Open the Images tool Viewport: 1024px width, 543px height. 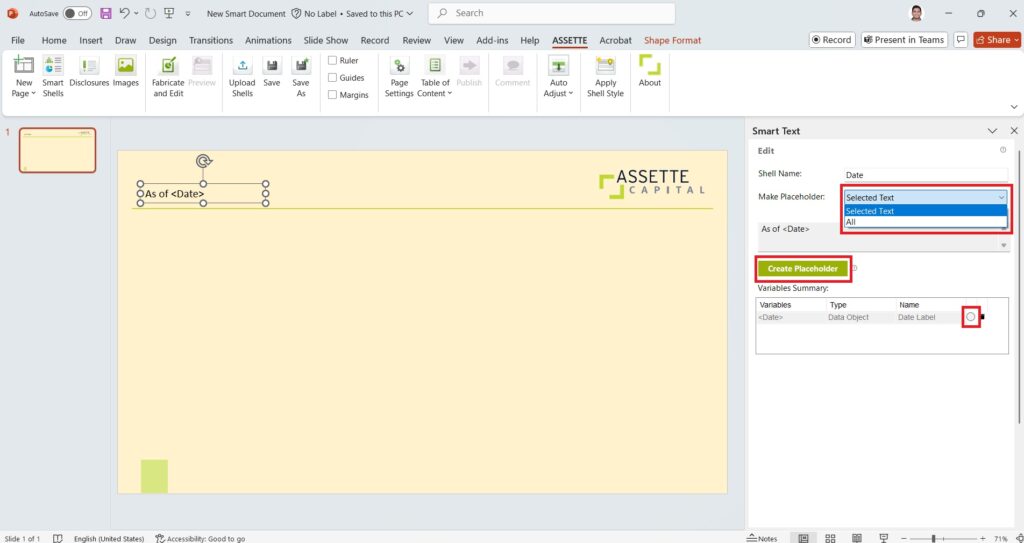tap(125, 71)
